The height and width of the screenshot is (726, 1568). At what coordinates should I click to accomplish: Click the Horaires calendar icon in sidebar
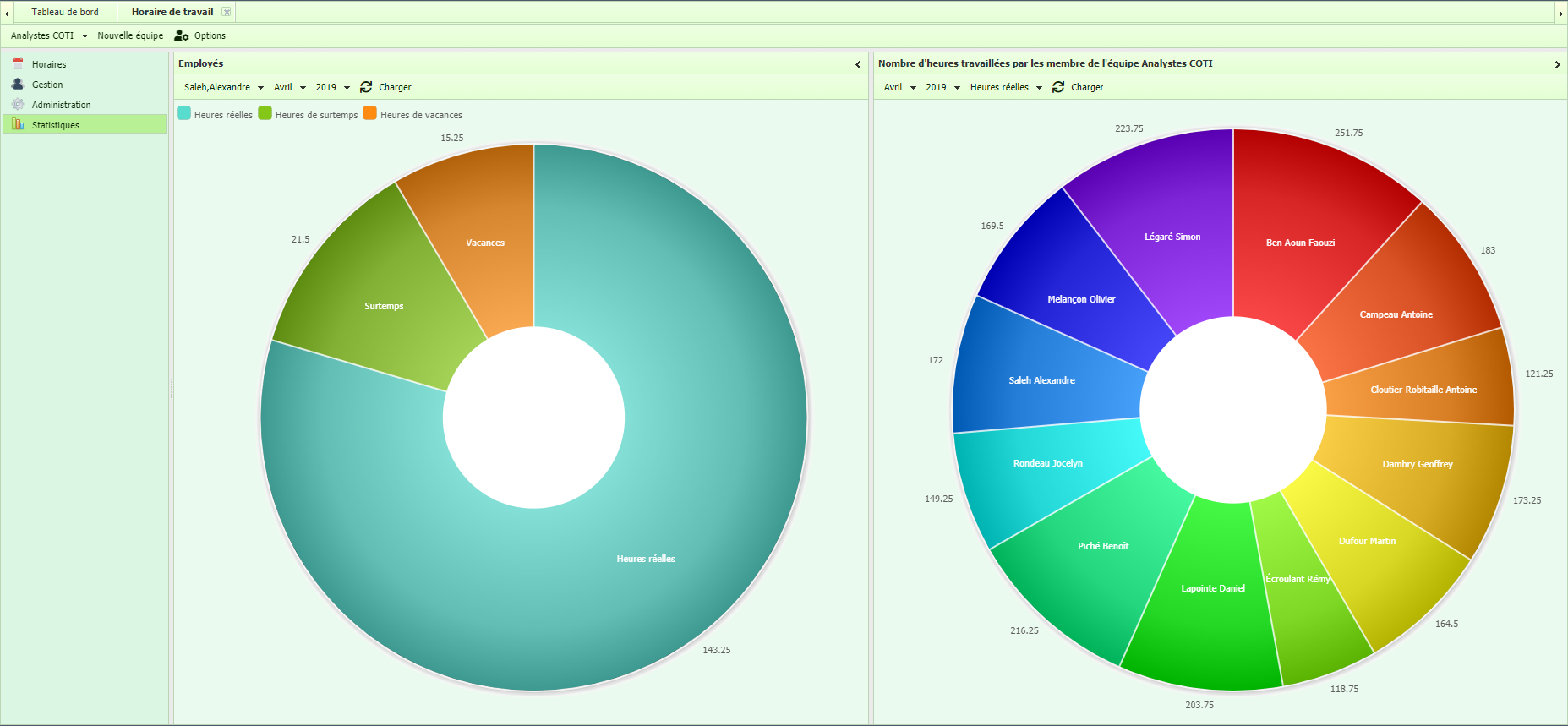coord(18,64)
